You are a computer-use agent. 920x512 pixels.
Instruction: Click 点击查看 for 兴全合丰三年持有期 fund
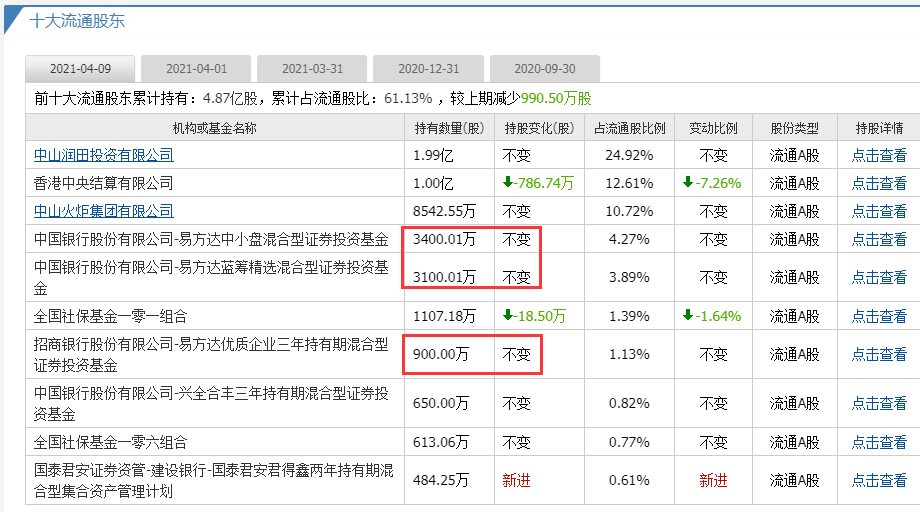pos(879,403)
